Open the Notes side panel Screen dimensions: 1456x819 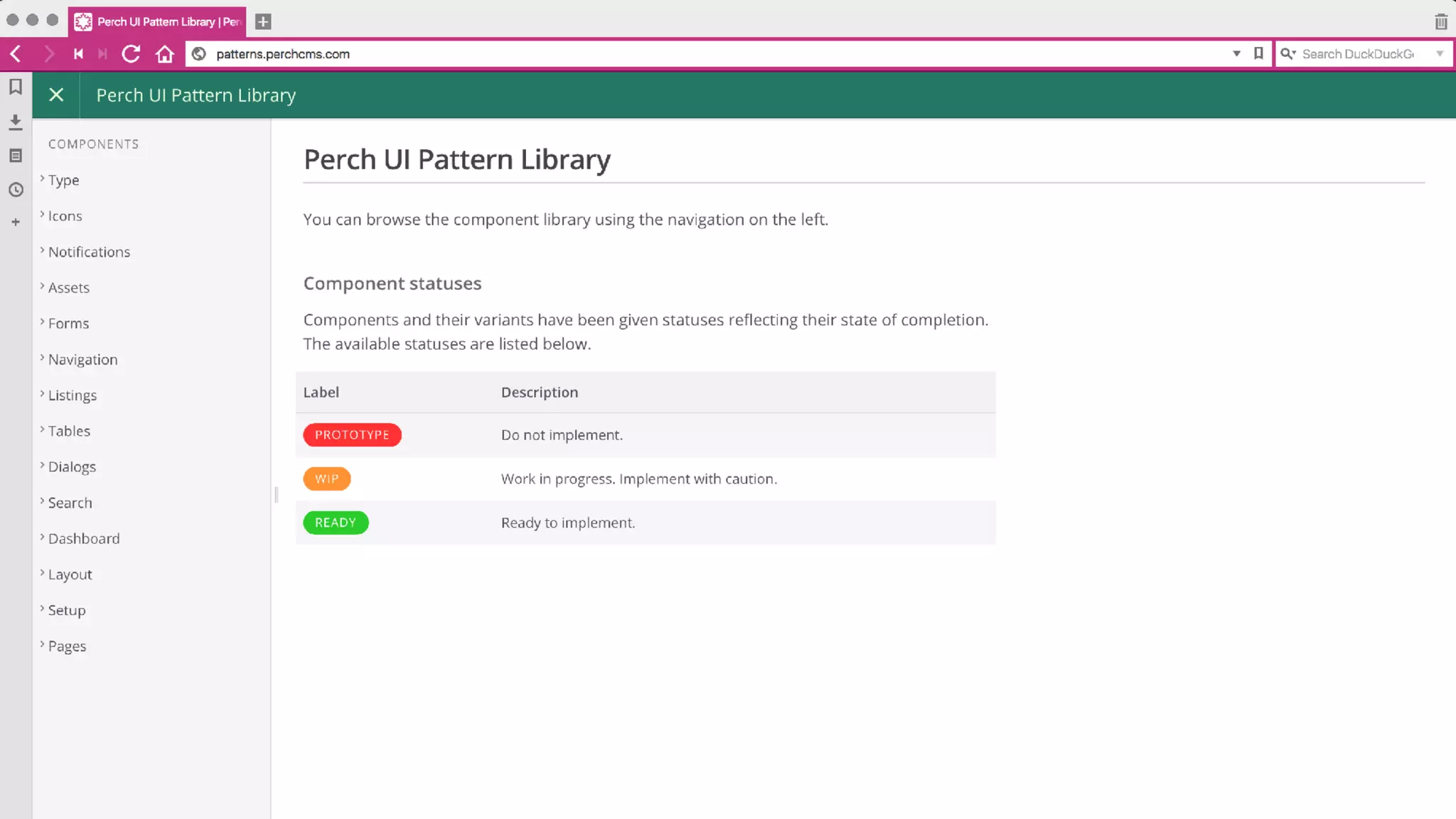click(16, 156)
